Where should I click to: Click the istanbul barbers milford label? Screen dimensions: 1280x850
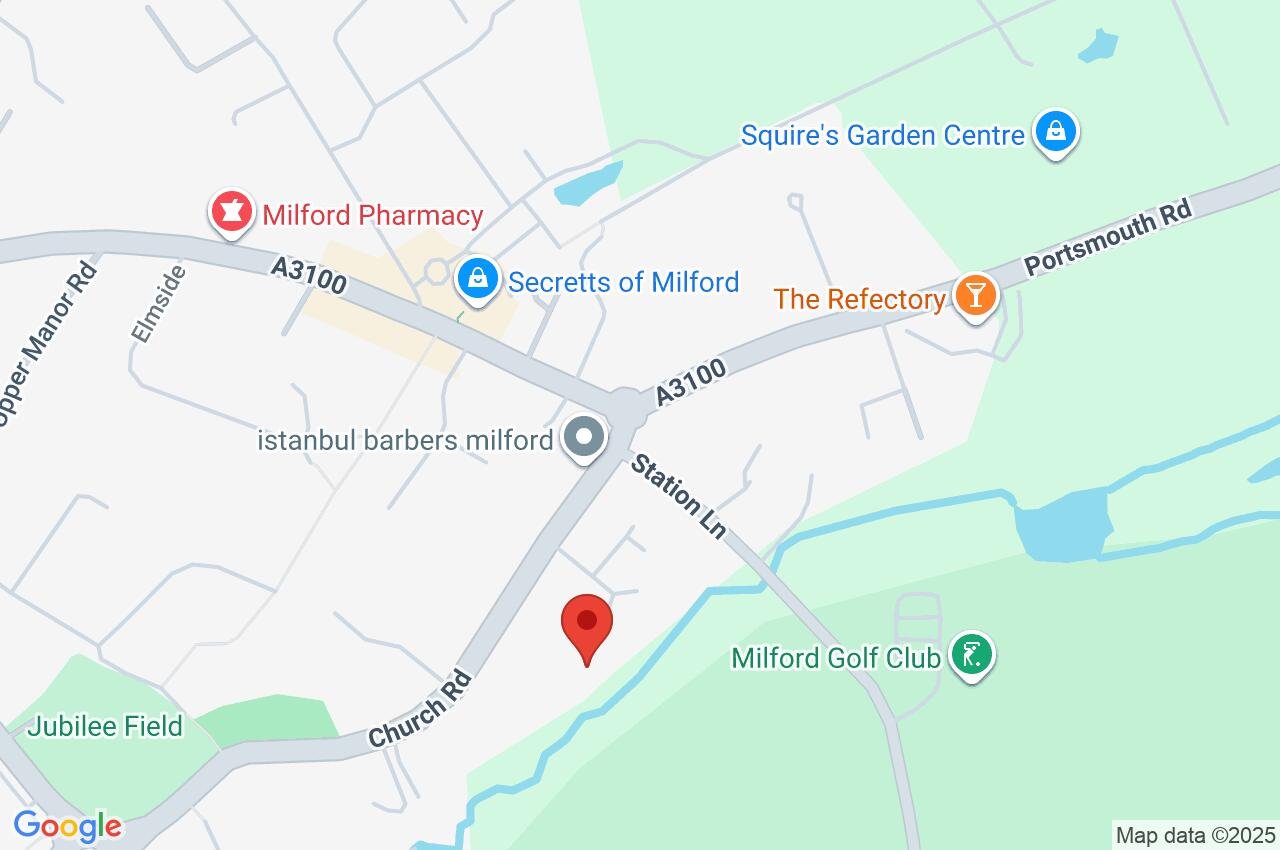(405, 440)
